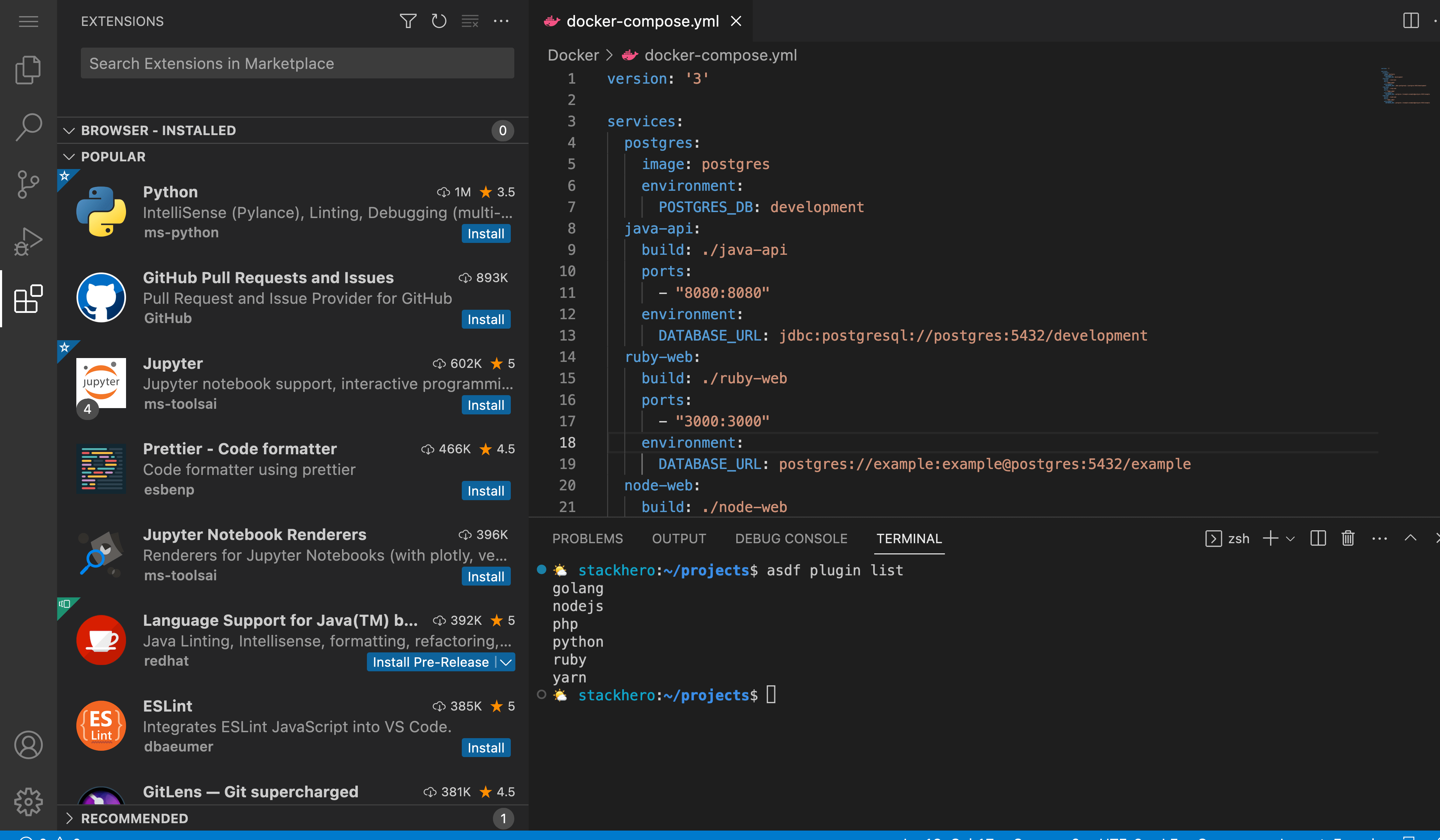Switch to the PROBLEMS tab
The height and width of the screenshot is (840, 1440).
point(587,538)
